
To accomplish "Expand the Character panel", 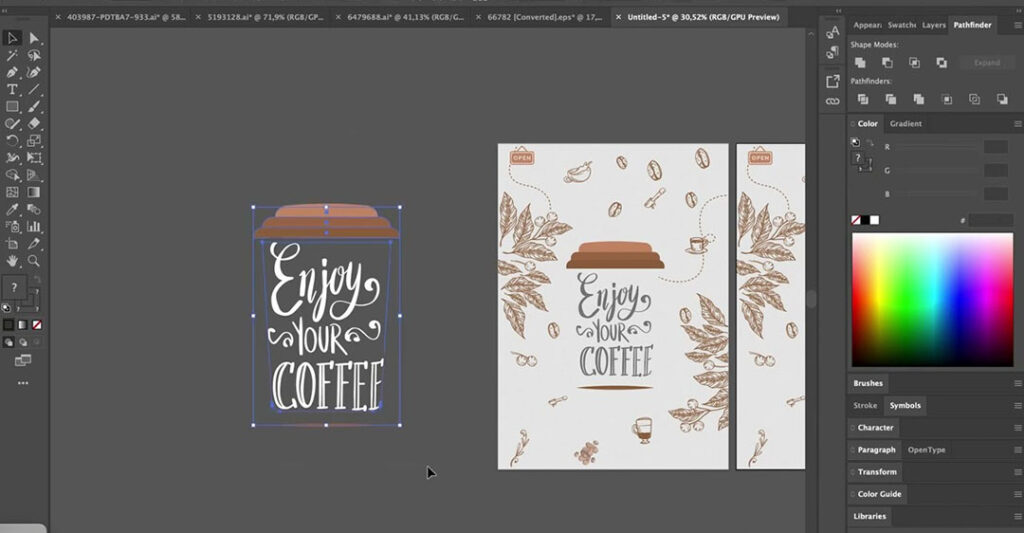I will point(874,428).
